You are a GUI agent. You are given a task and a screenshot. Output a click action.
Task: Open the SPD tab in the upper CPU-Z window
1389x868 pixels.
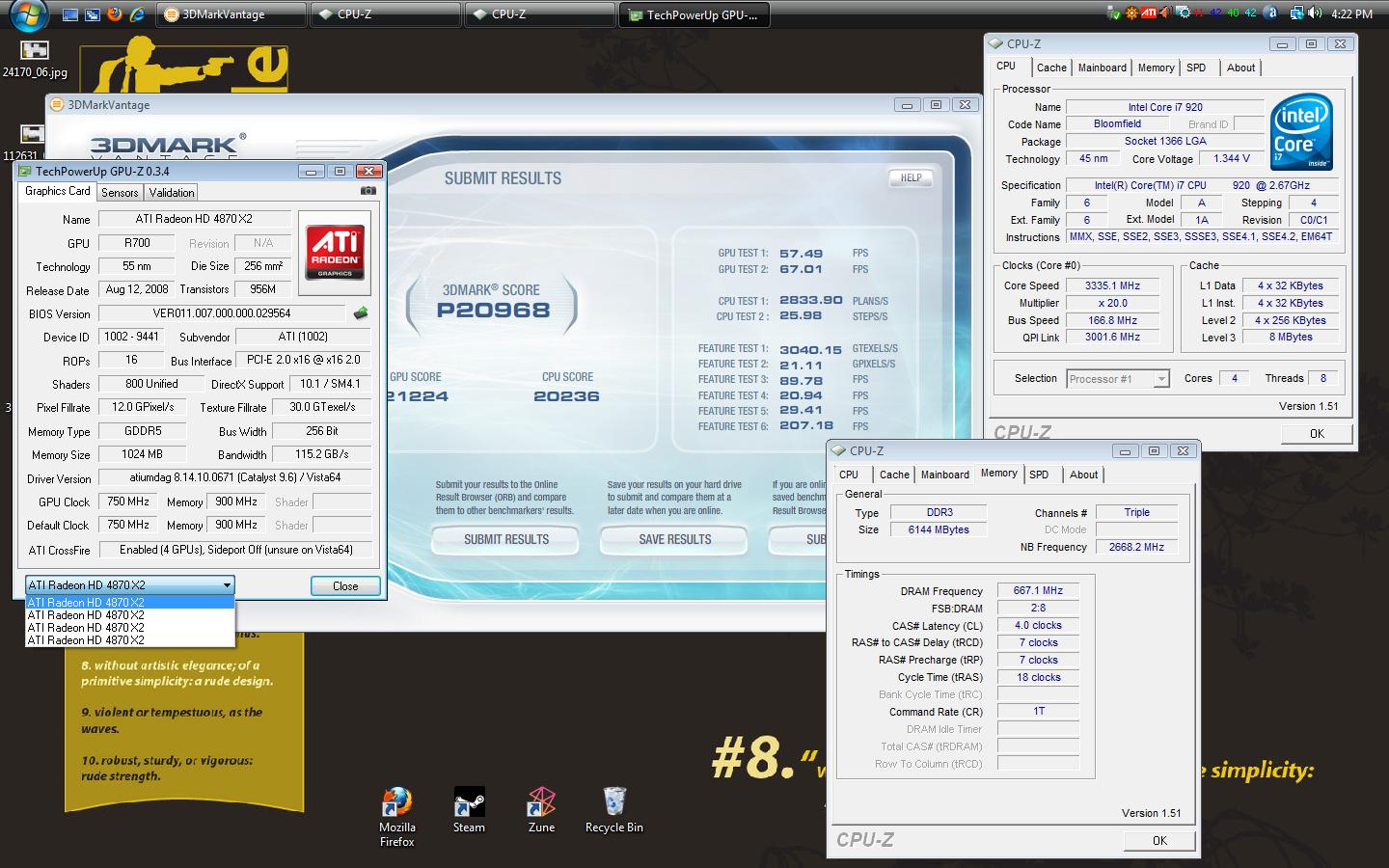(x=1196, y=68)
